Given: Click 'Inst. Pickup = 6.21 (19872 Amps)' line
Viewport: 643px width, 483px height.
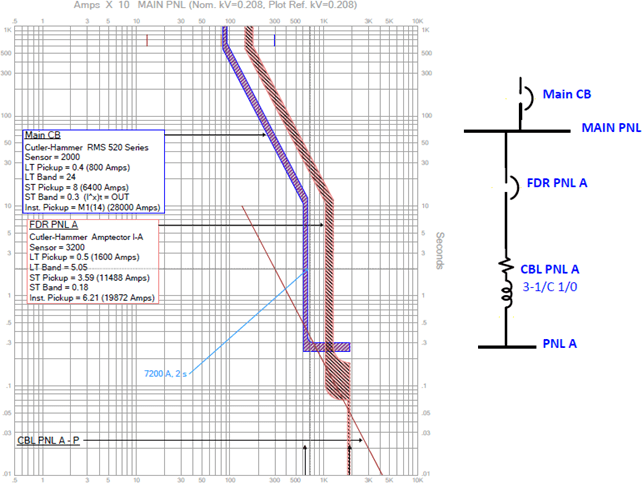Looking at the screenshot, I should tap(92, 298).
